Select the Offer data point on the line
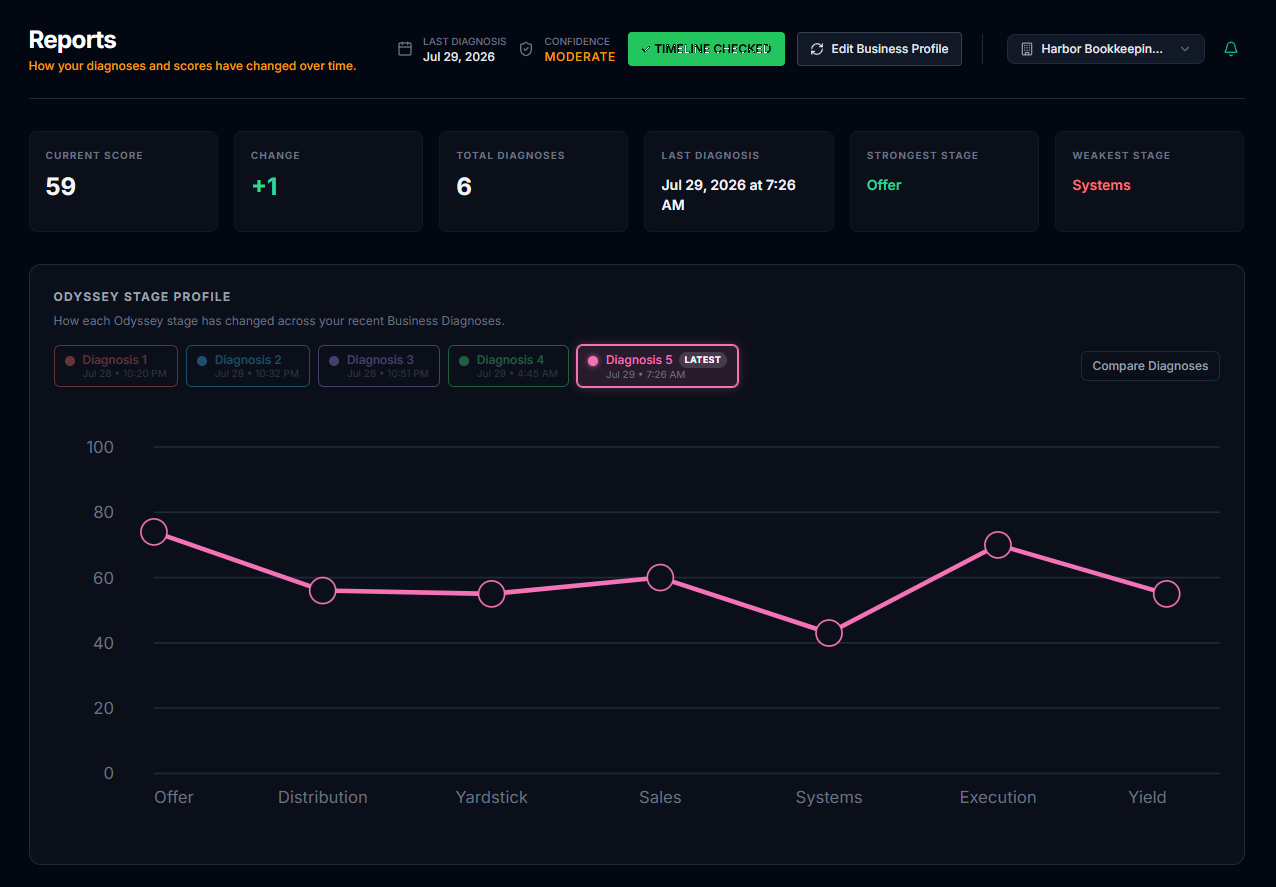The height and width of the screenshot is (887, 1276). coord(154,531)
